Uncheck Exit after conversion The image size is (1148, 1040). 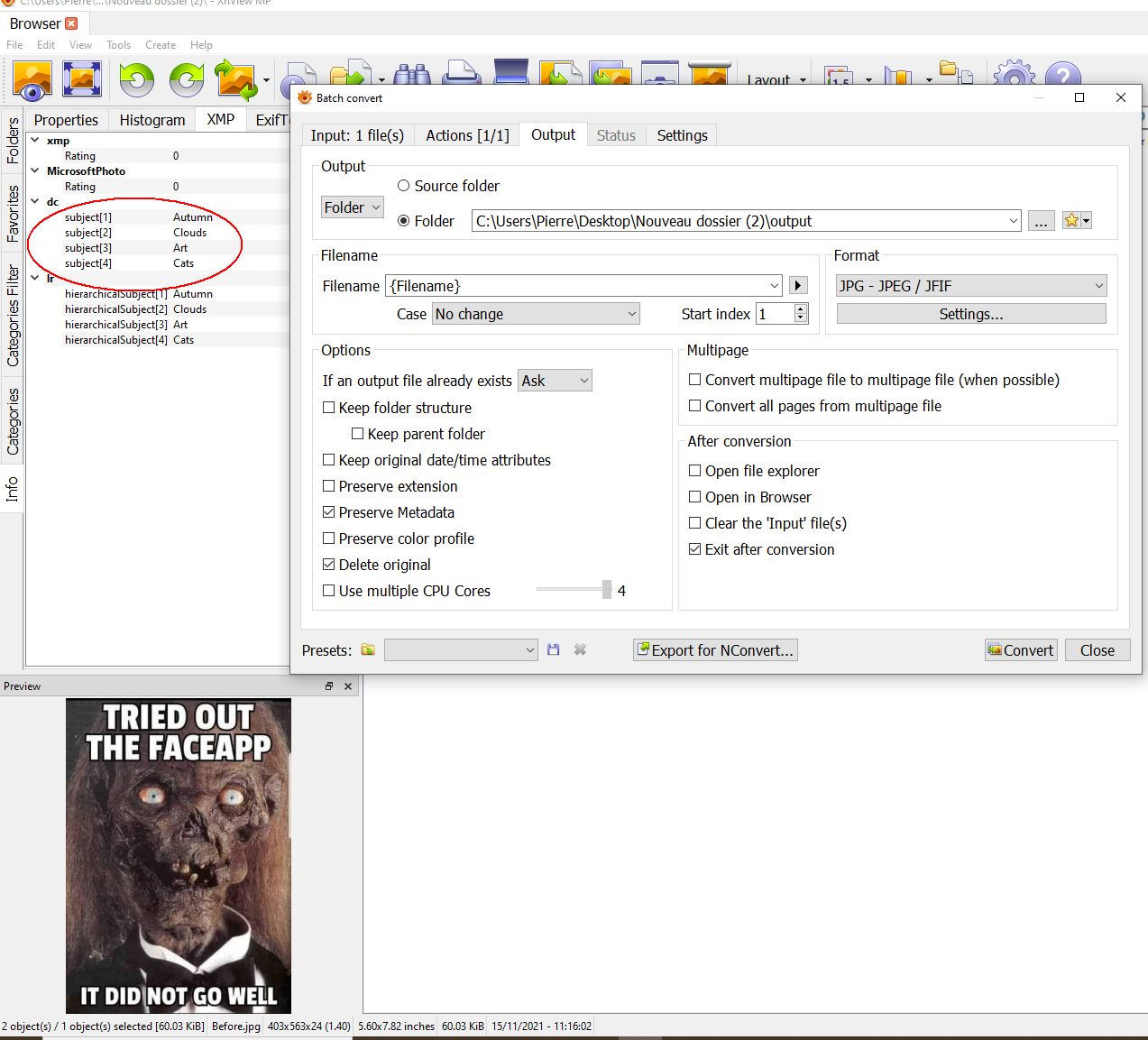[695, 549]
